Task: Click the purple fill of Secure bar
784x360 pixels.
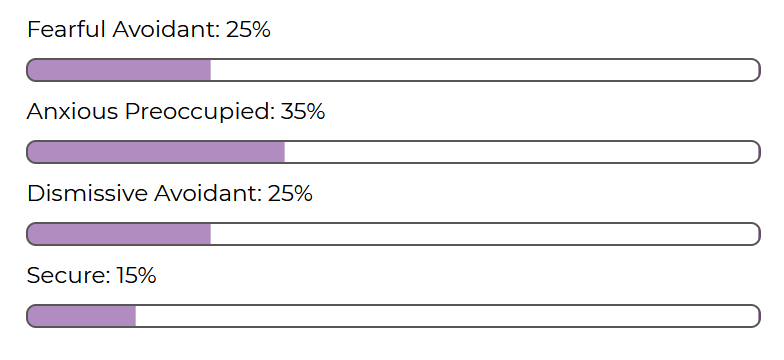Action: pyautogui.click(x=82, y=316)
